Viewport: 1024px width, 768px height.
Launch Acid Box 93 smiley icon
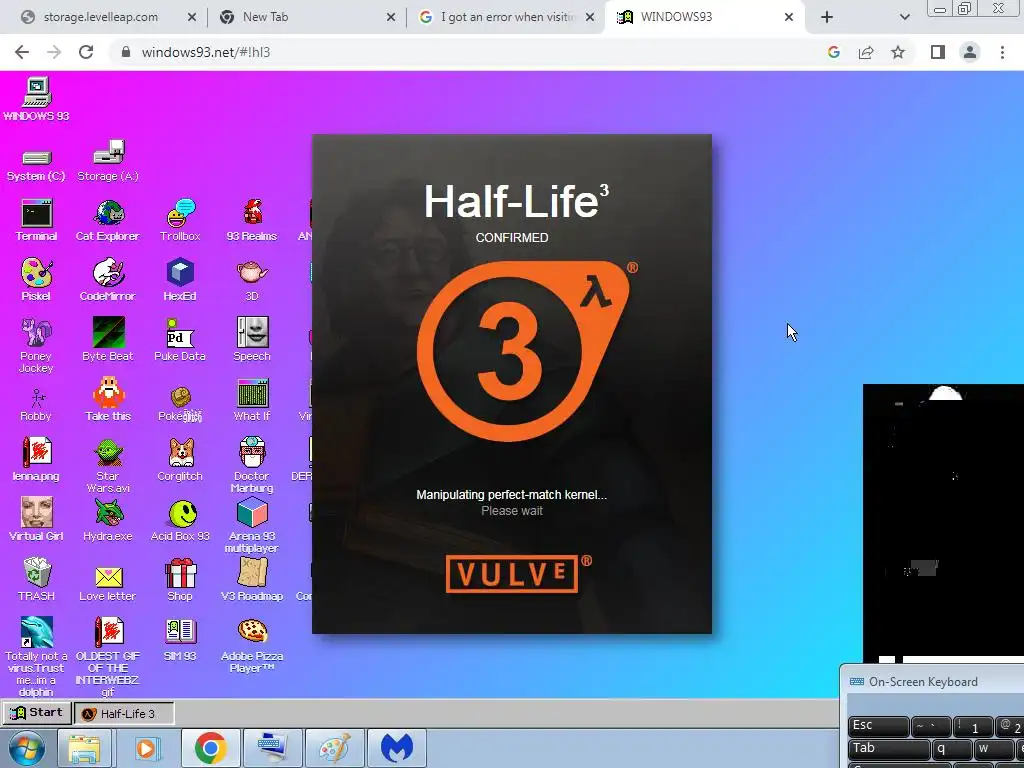click(180, 521)
